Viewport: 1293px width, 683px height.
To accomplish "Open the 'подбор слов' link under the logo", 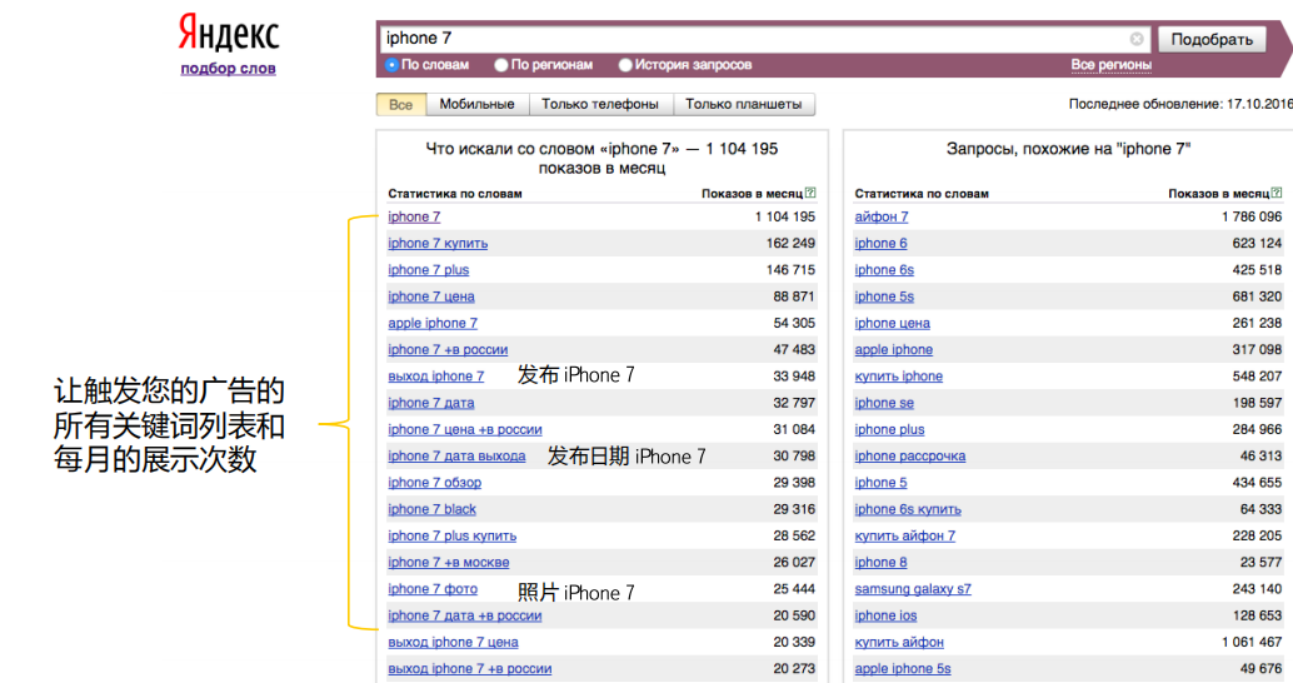I will tap(228, 69).
